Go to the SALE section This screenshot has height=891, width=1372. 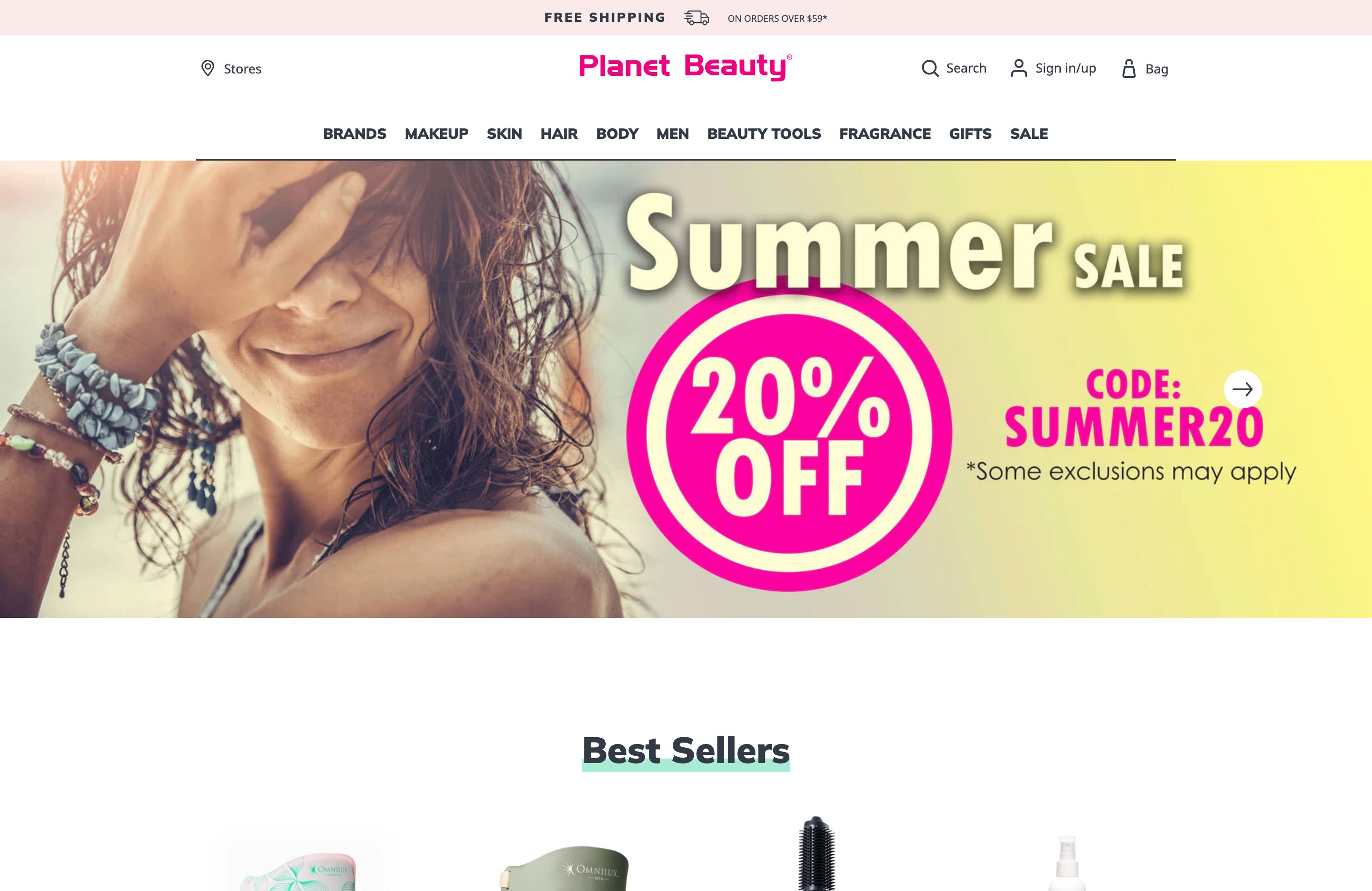tap(1029, 134)
